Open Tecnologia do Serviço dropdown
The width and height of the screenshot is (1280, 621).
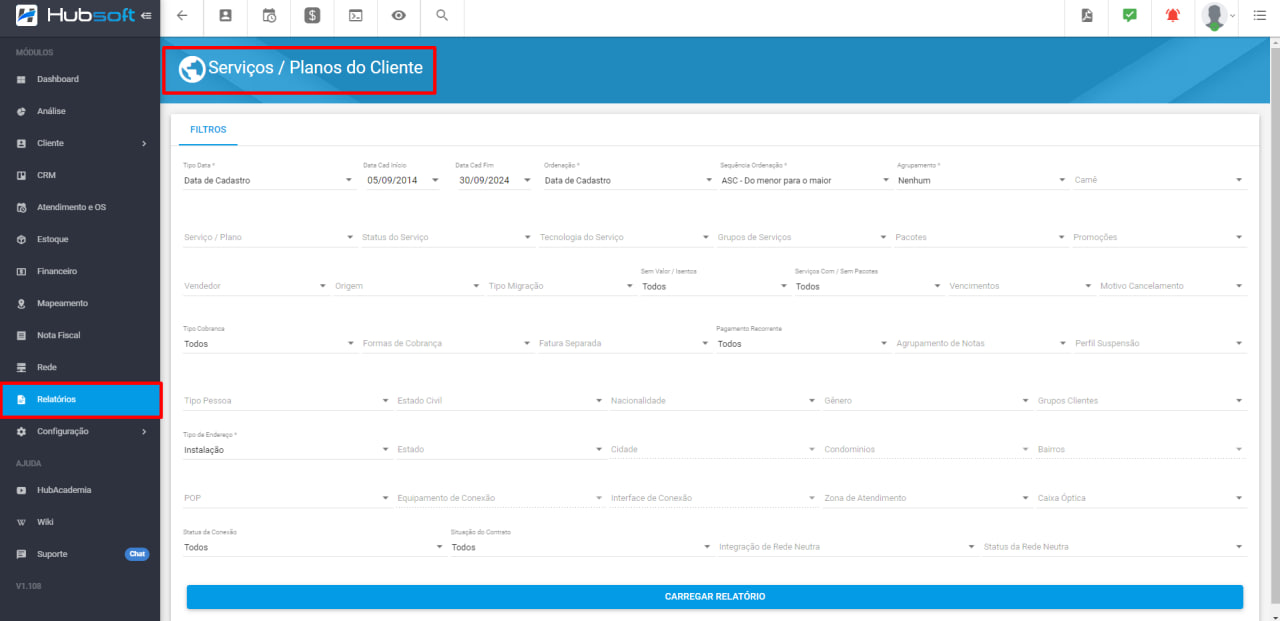[x=625, y=237]
